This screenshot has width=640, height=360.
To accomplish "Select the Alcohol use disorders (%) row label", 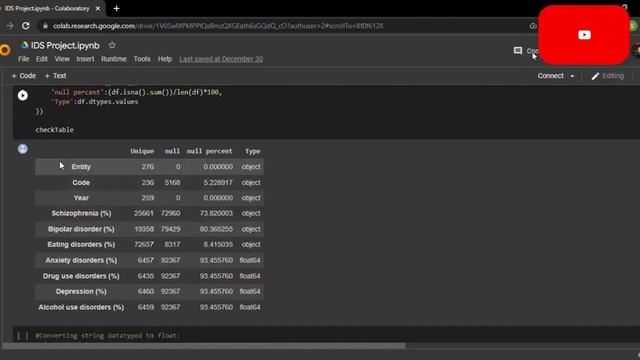I will 81,307.
